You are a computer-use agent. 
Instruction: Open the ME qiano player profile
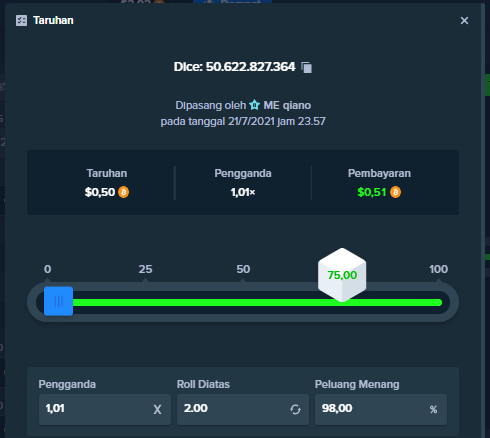click(287, 105)
